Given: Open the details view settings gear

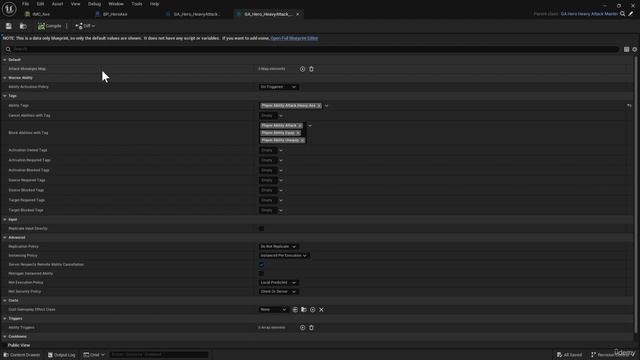Looking at the screenshot, I should click(635, 49).
